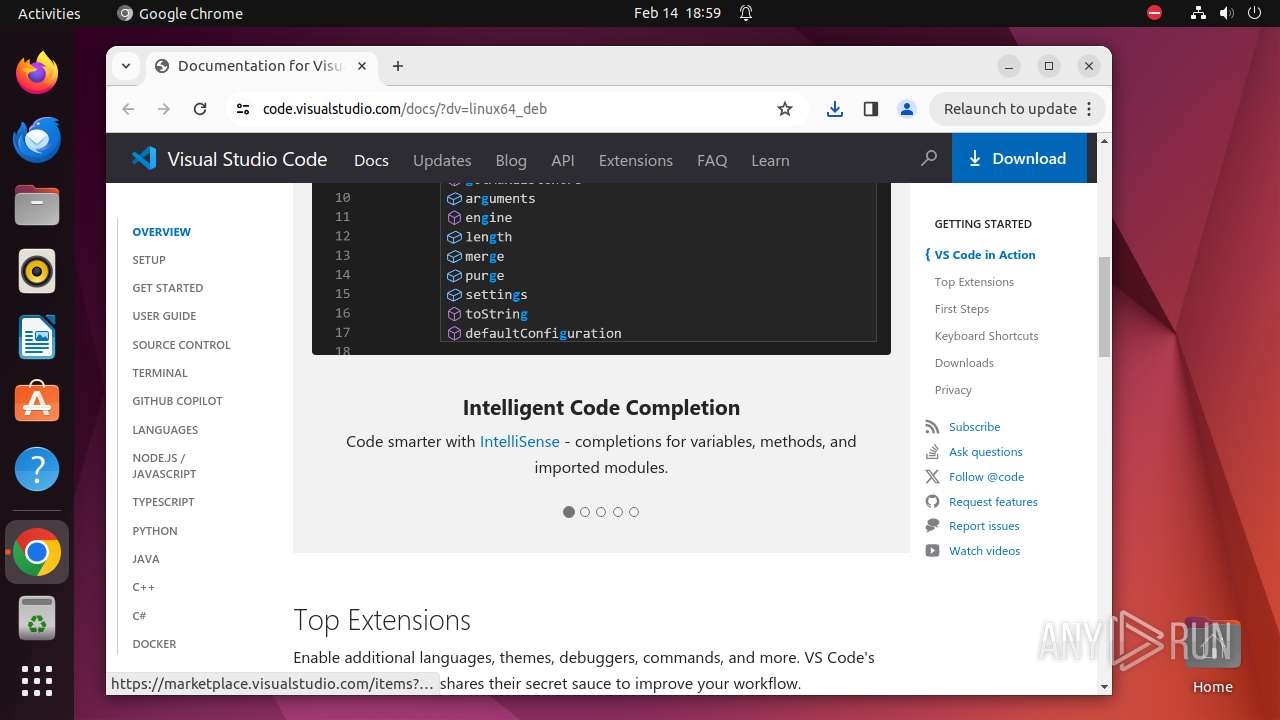Open GitHub Copilot in docs sidebar
Image resolution: width=1280 pixels, height=720 pixels.
pyautogui.click(x=177, y=401)
